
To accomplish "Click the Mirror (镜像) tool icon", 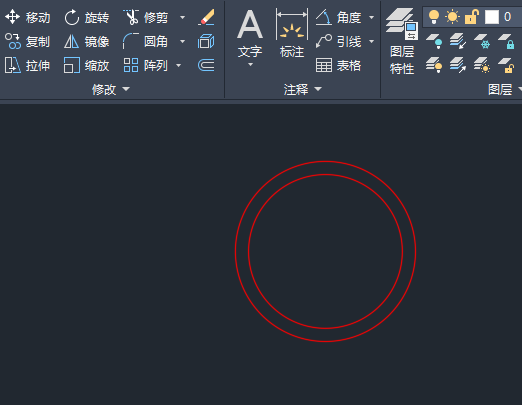I will 71,42.
